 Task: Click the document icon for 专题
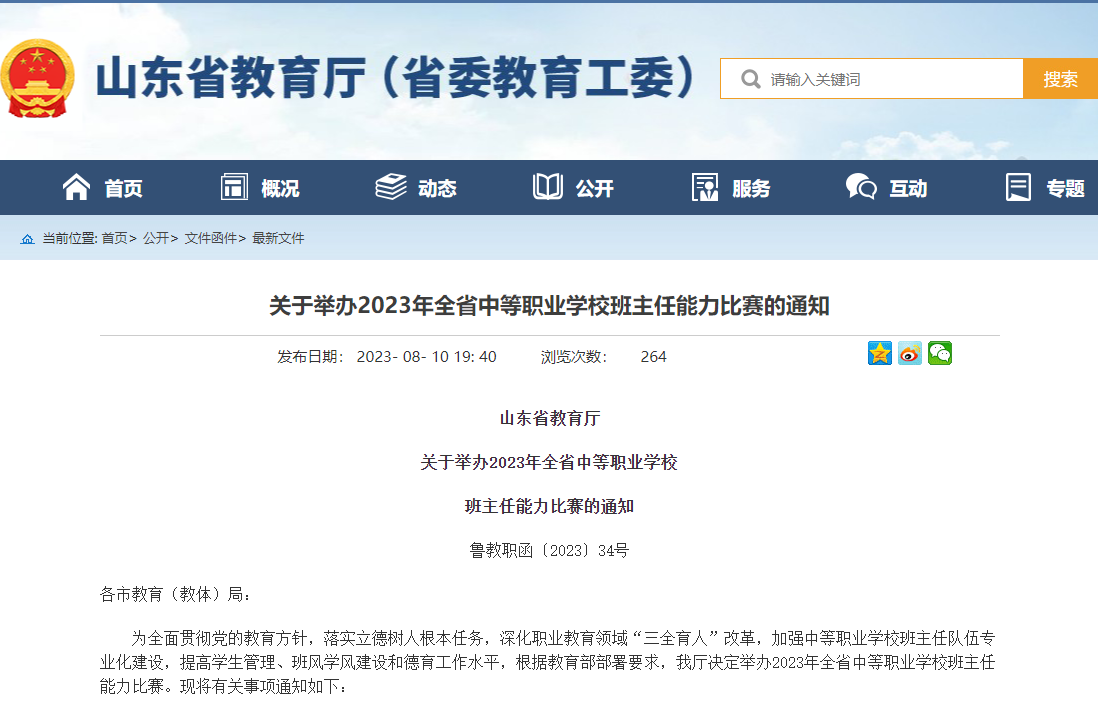click(x=1018, y=187)
